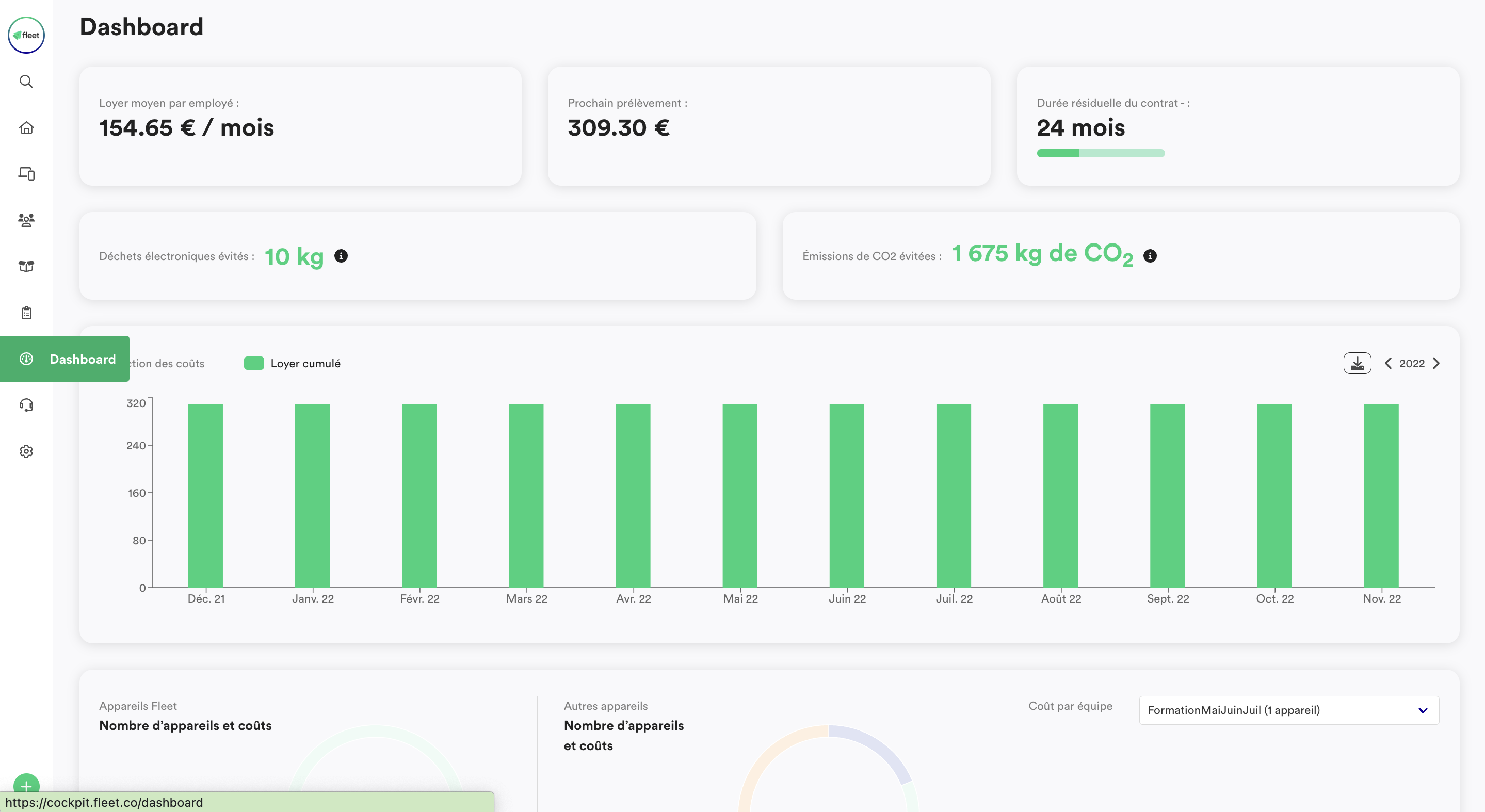Go to previous year in chart

tap(1388, 363)
